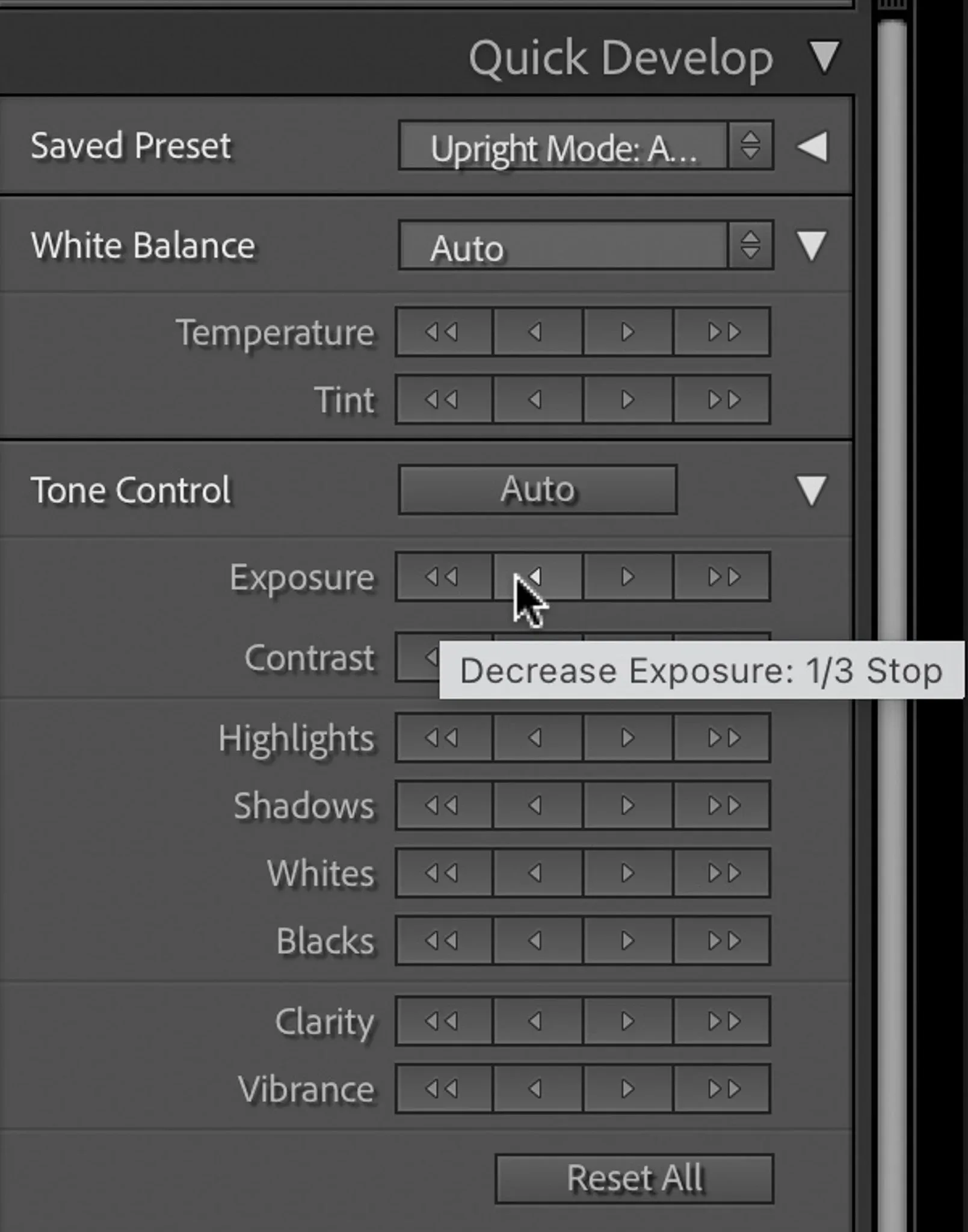Open the Saved Preset dropdown
968x1232 pixels.
585,146
